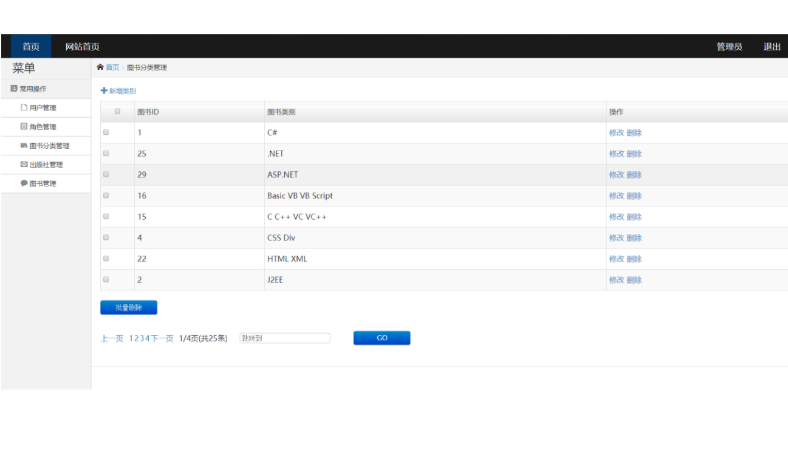788x450 pixels.
Task: Click the plus icon to add category
Action: tap(104, 91)
